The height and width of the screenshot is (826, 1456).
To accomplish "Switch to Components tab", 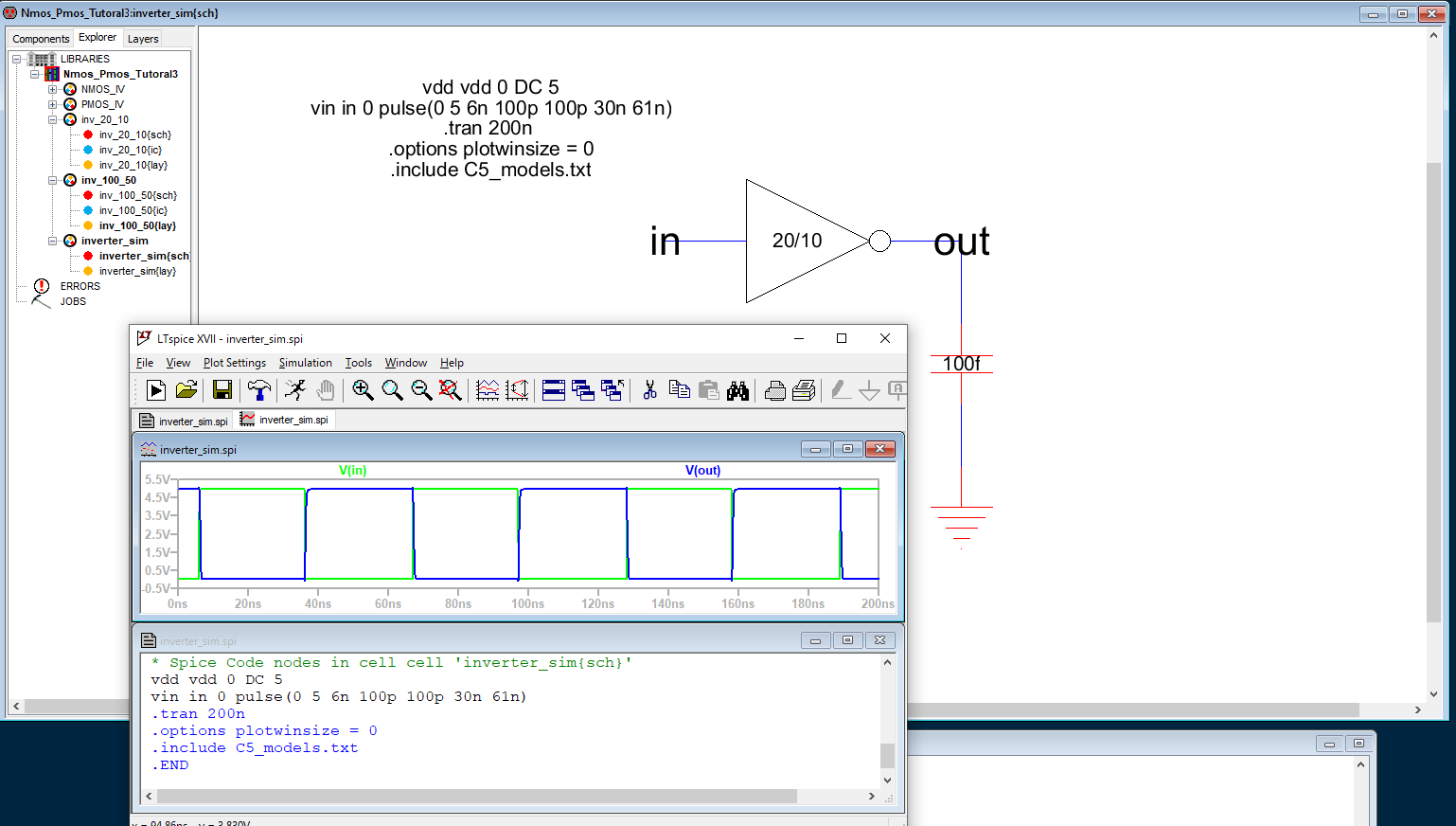I will coord(41,39).
